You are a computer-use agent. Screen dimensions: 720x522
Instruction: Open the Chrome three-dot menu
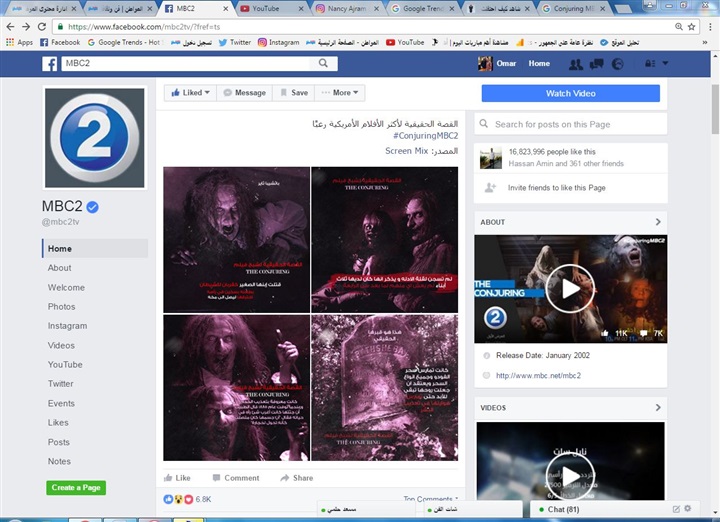click(710, 27)
